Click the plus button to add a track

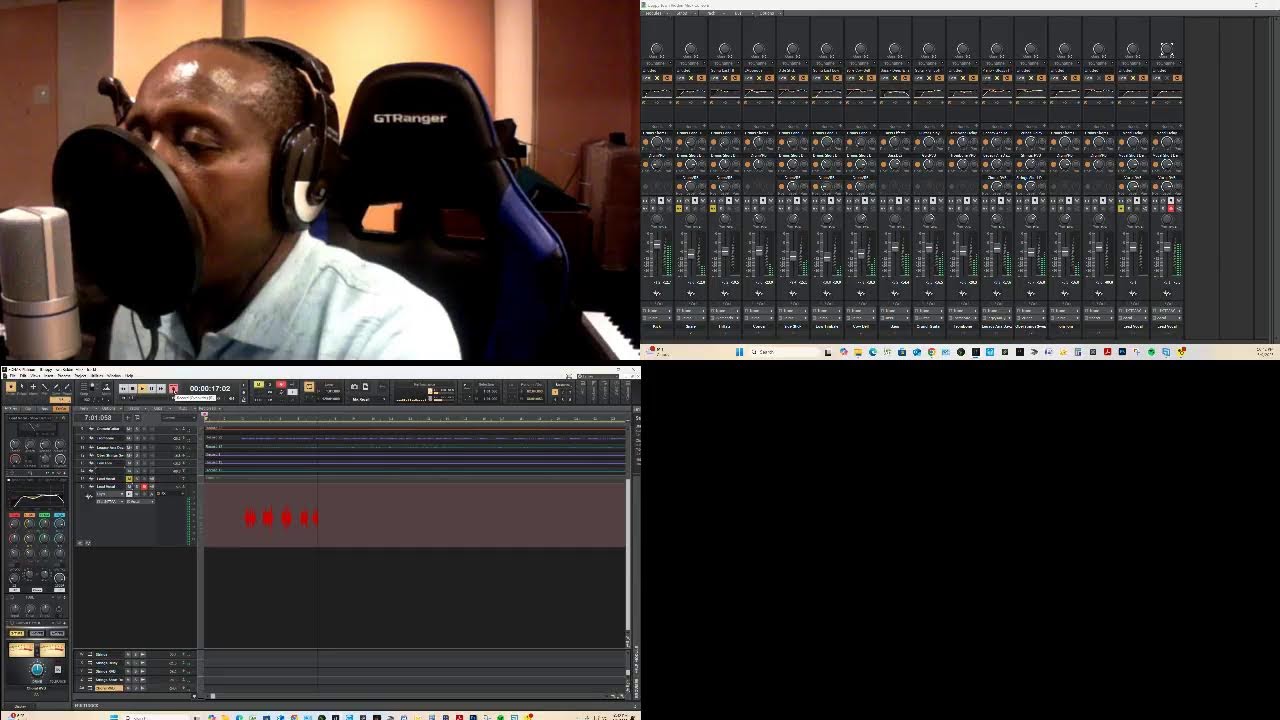click(x=127, y=418)
